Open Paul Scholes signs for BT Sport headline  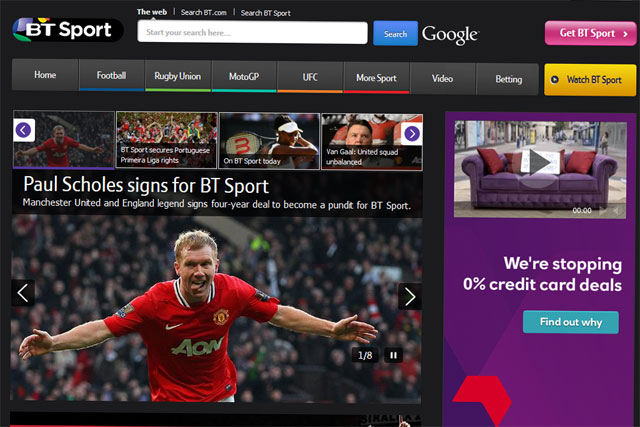click(146, 185)
